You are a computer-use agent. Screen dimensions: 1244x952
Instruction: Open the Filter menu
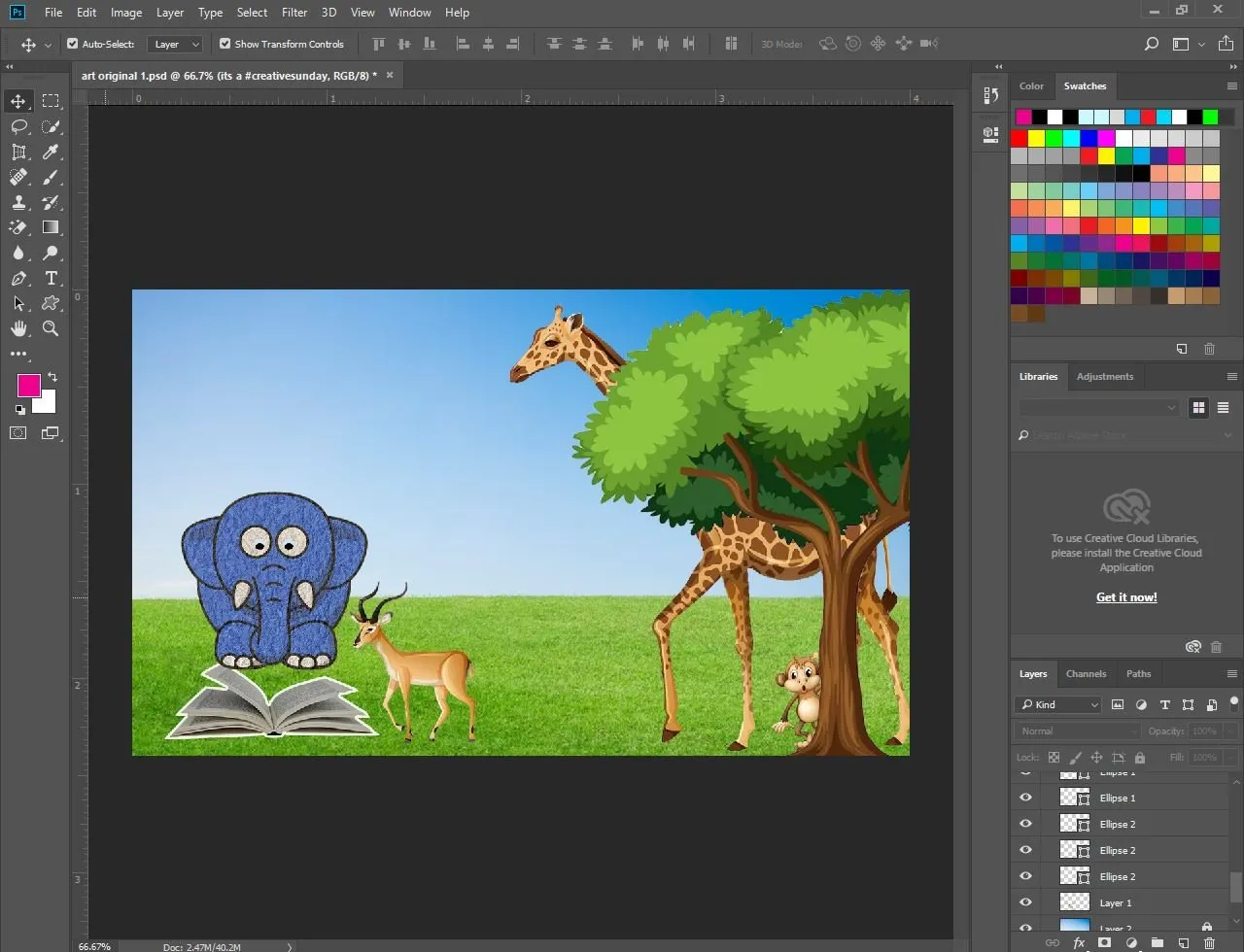click(294, 13)
